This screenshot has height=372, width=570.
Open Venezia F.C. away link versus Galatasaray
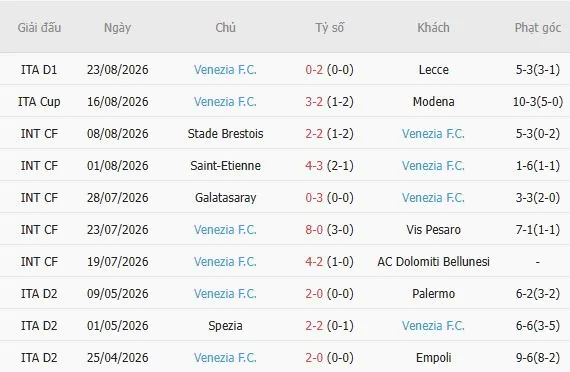[x=433, y=197]
